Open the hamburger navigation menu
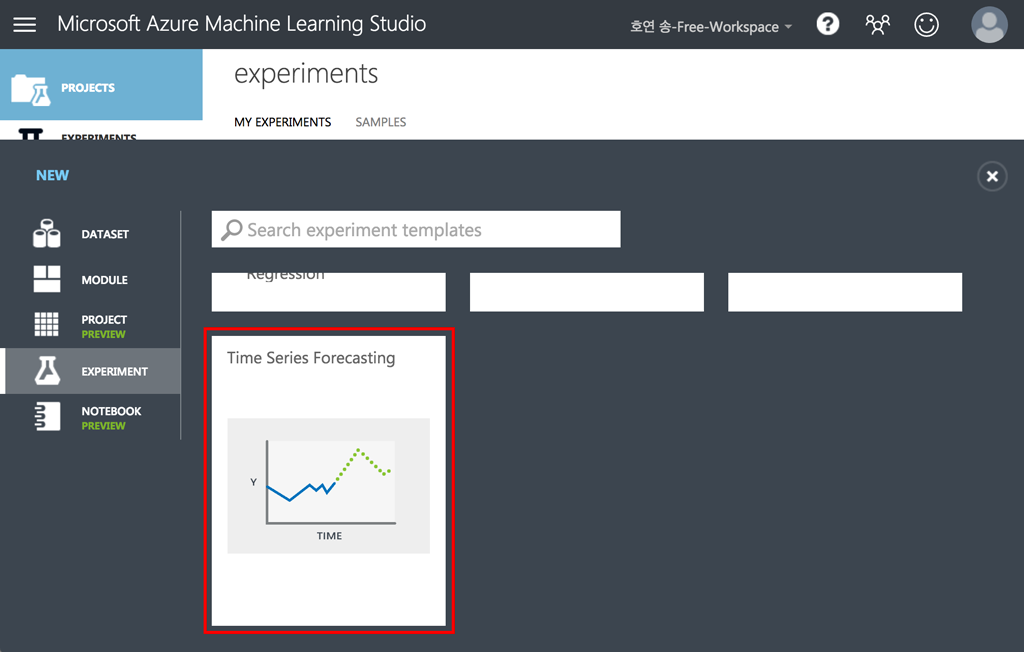Image resolution: width=1024 pixels, height=652 pixels. pos(24,24)
